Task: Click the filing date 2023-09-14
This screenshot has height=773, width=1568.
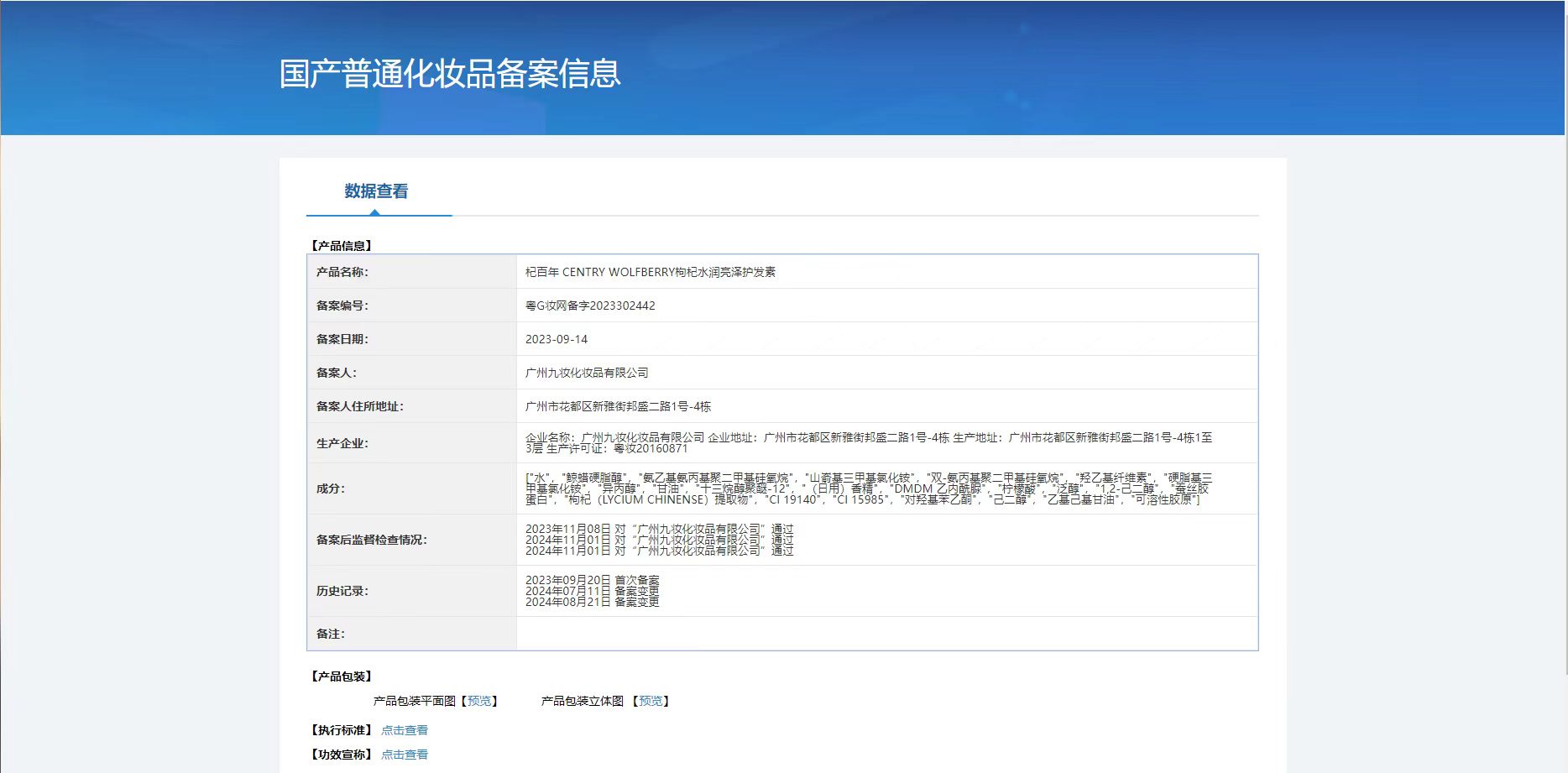Action: click(x=557, y=339)
